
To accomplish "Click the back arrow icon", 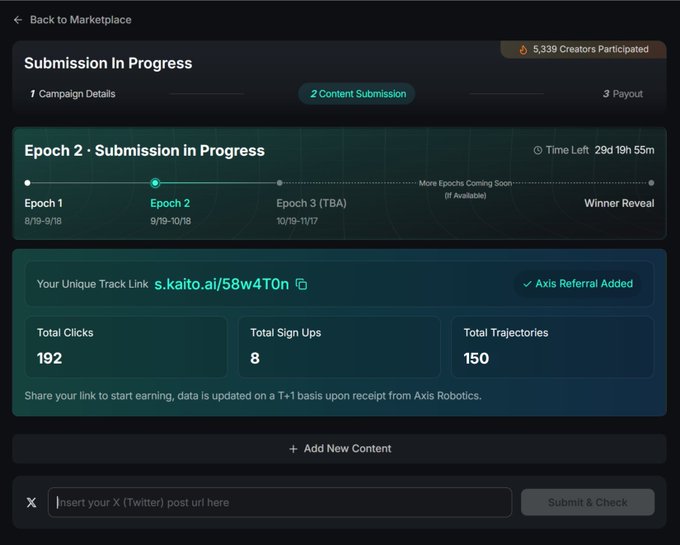I will [x=18, y=20].
